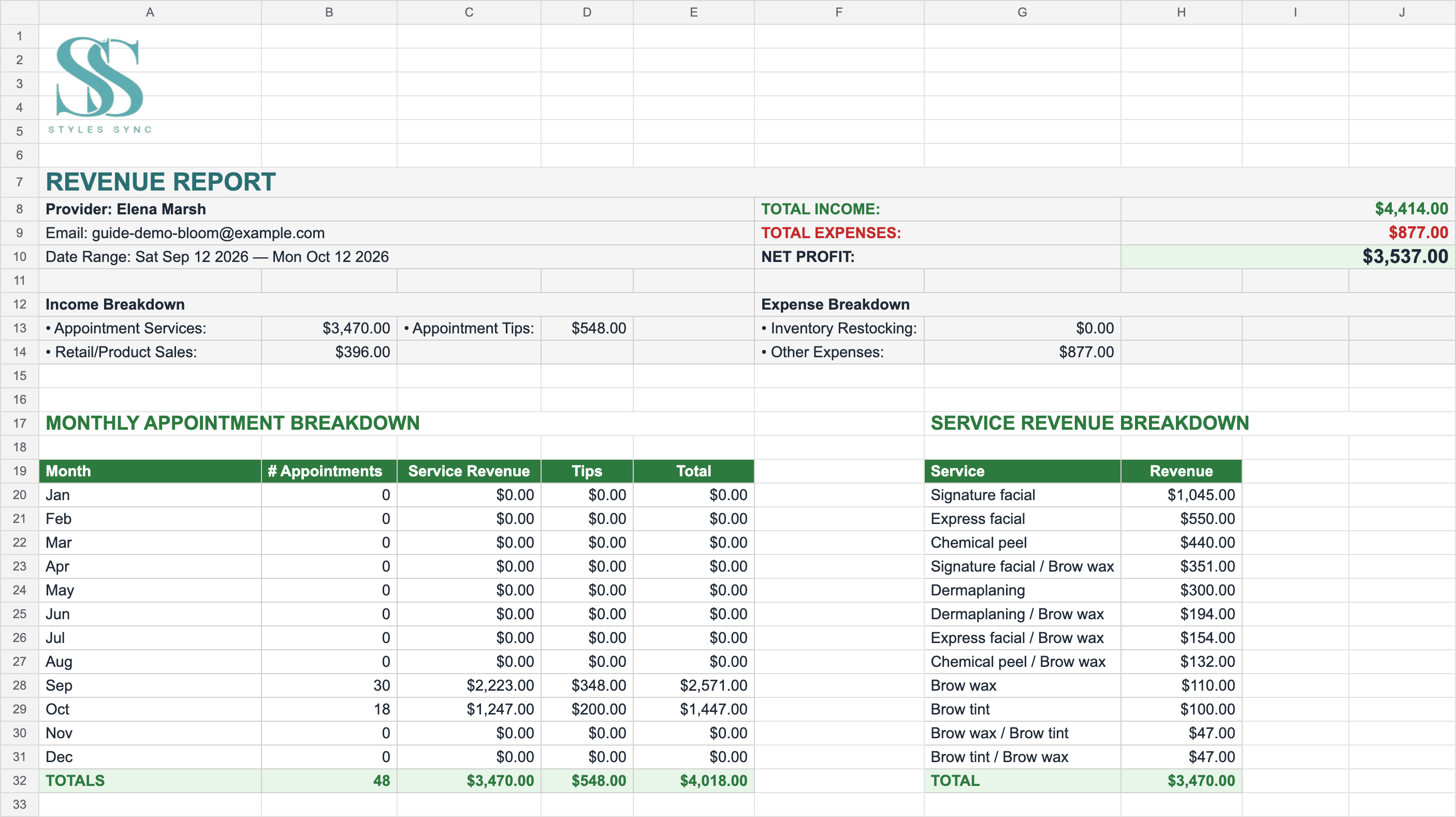Click the Other Expenses amount $877.00
Image resolution: width=1456 pixels, height=817 pixels.
[1022, 352]
